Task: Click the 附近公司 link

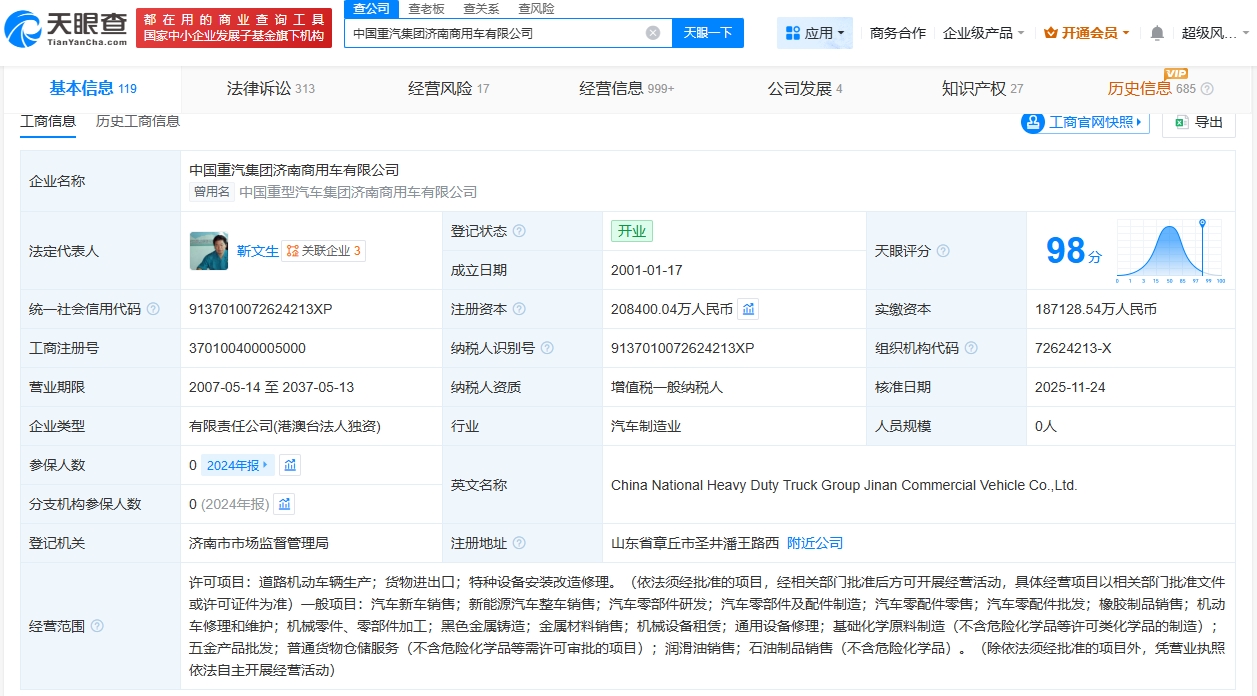Action: [815, 543]
